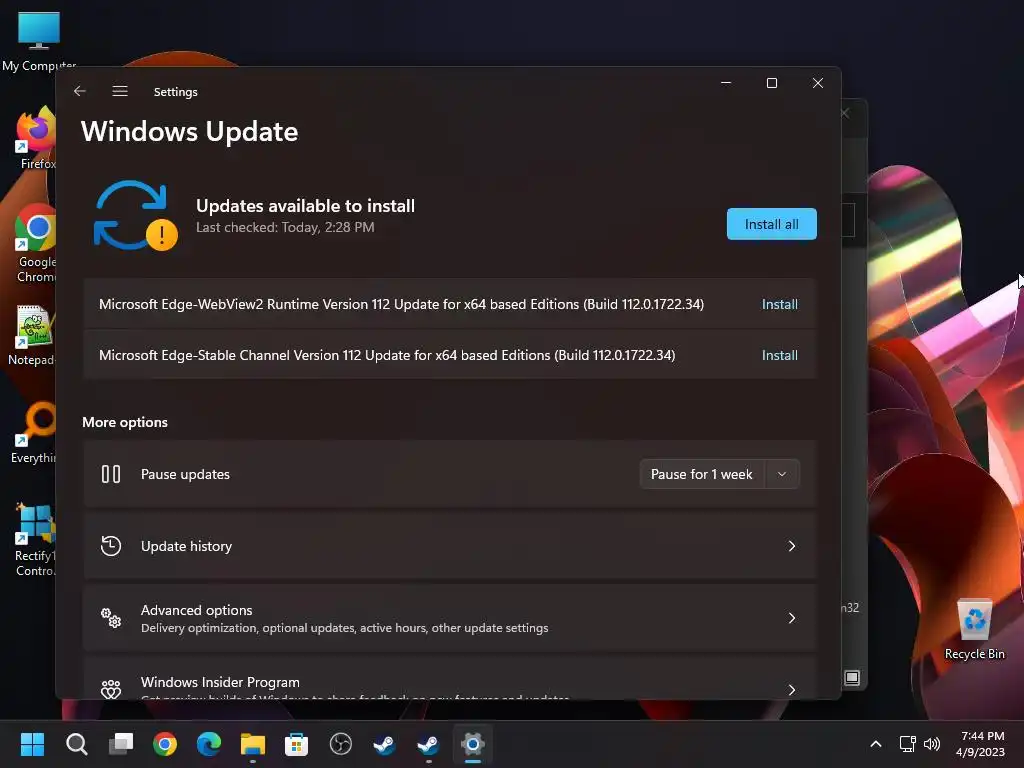This screenshot has width=1024, height=768.
Task: Launch Google Chrome from the taskbar
Action: pyautogui.click(x=165, y=744)
